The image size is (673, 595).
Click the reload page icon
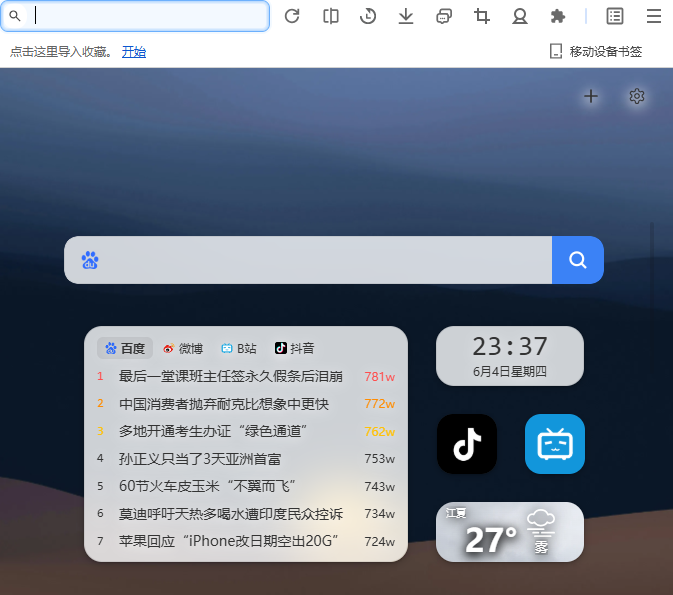tap(292, 16)
